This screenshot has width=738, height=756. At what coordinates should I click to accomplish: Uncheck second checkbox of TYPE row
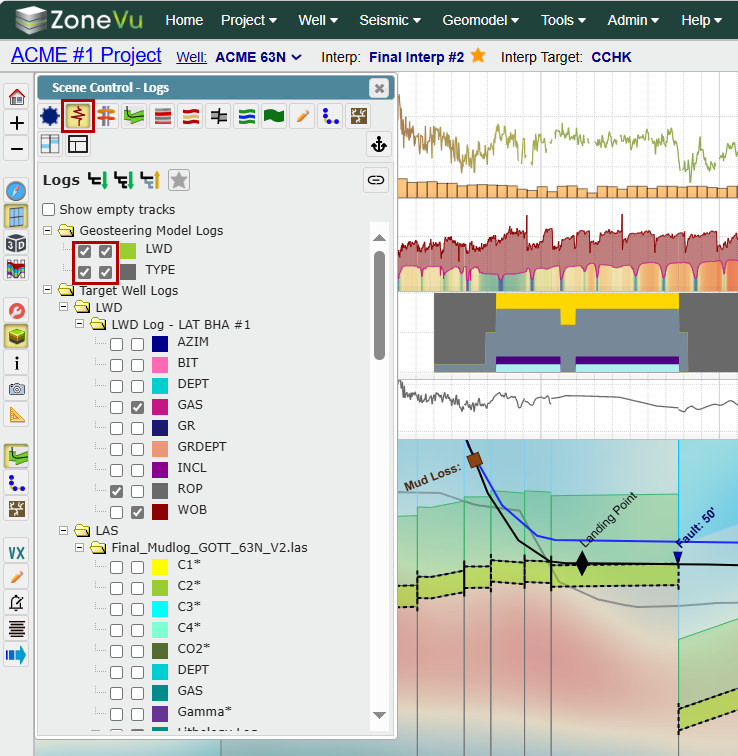pyautogui.click(x=106, y=272)
